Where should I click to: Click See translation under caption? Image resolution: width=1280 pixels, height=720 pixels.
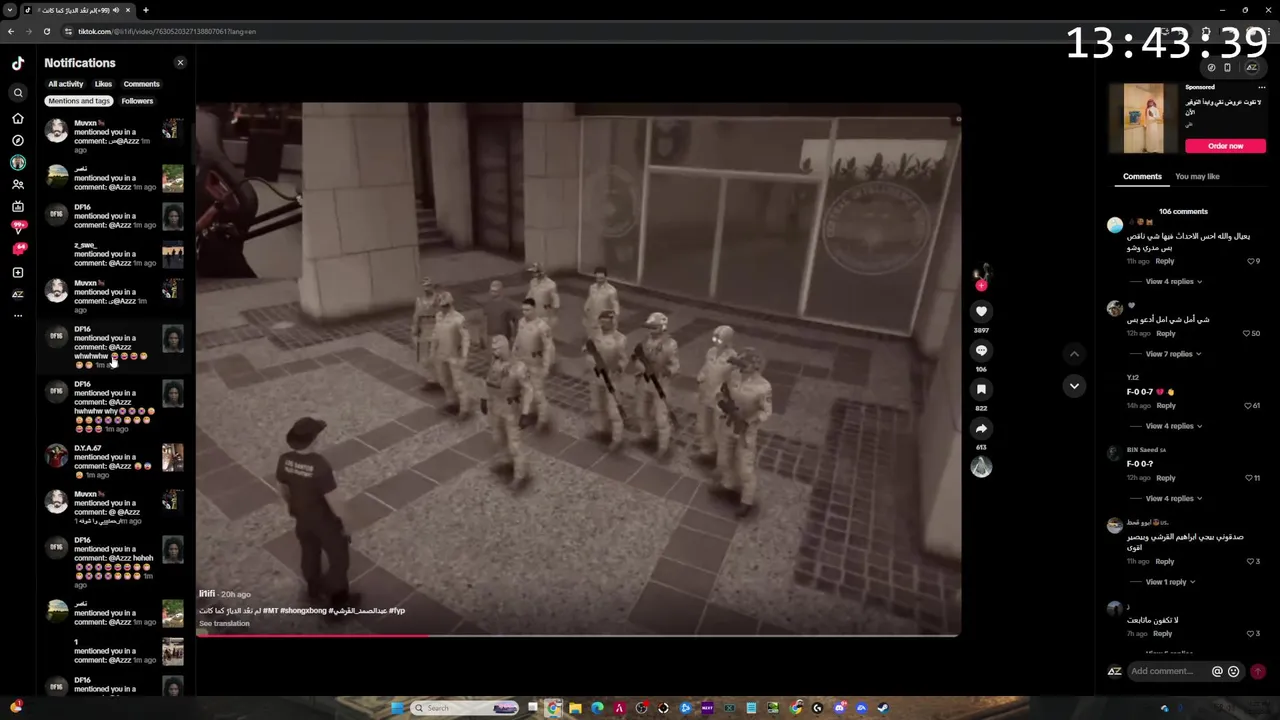(224, 623)
